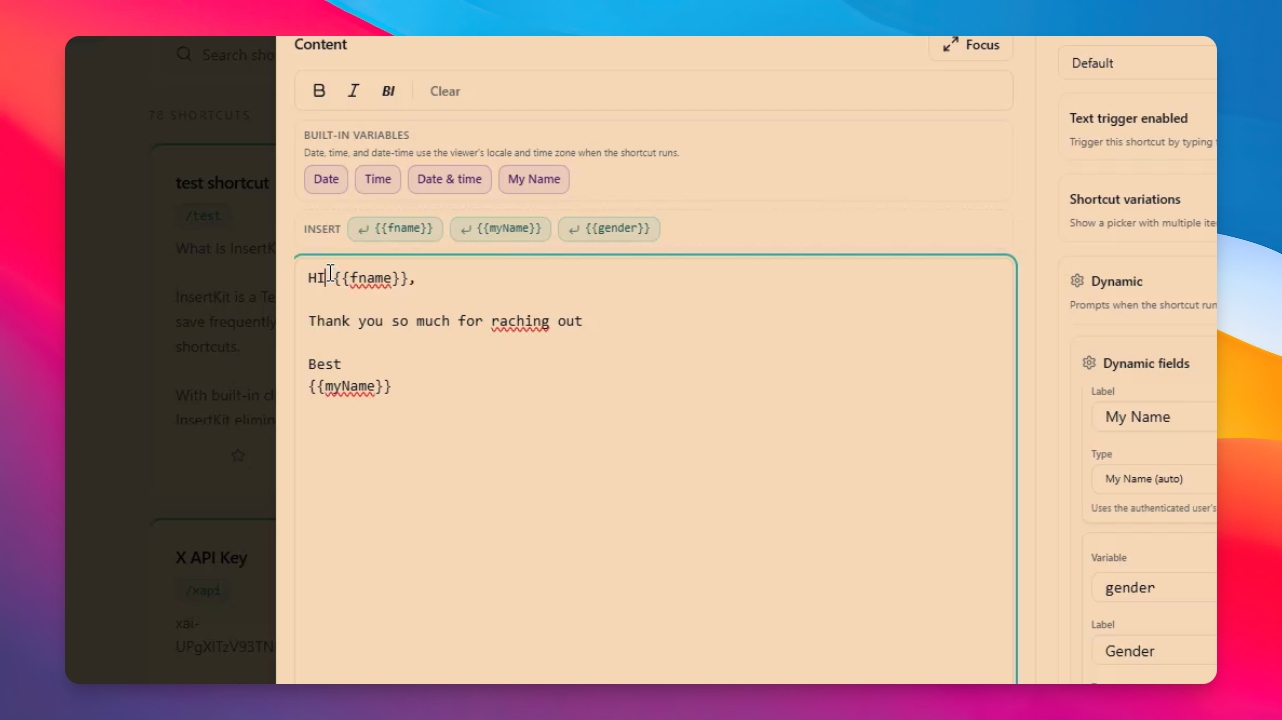Click the Dynamic fields gear icon
This screenshot has height=720, width=1282.
pos(1089,363)
